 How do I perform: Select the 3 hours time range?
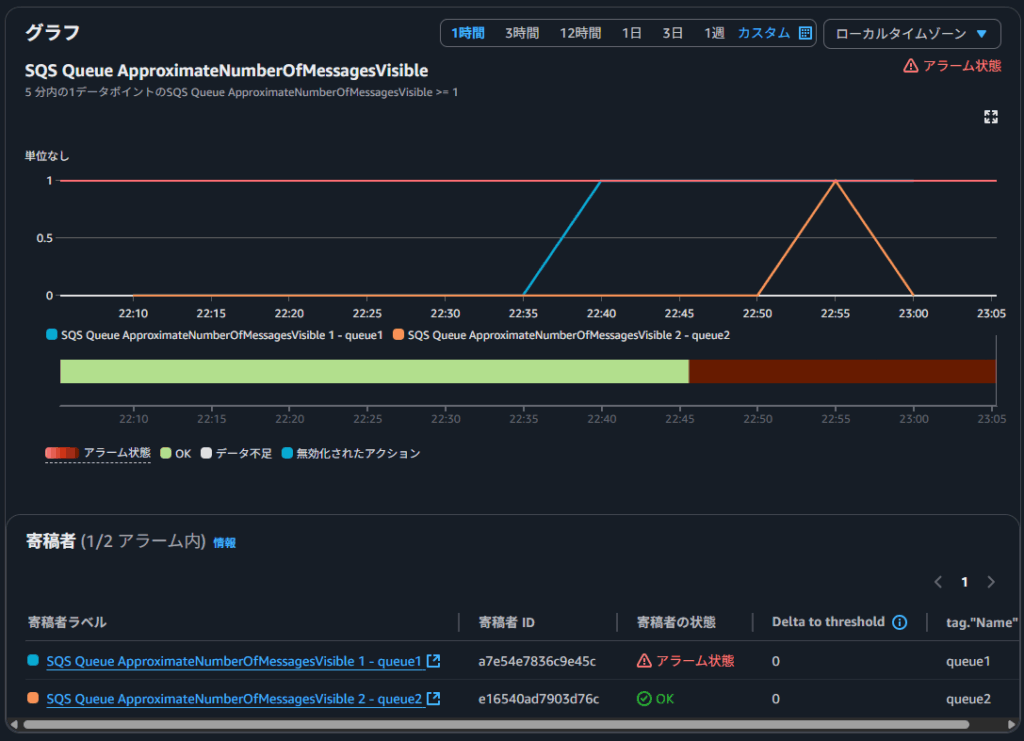coord(521,33)
